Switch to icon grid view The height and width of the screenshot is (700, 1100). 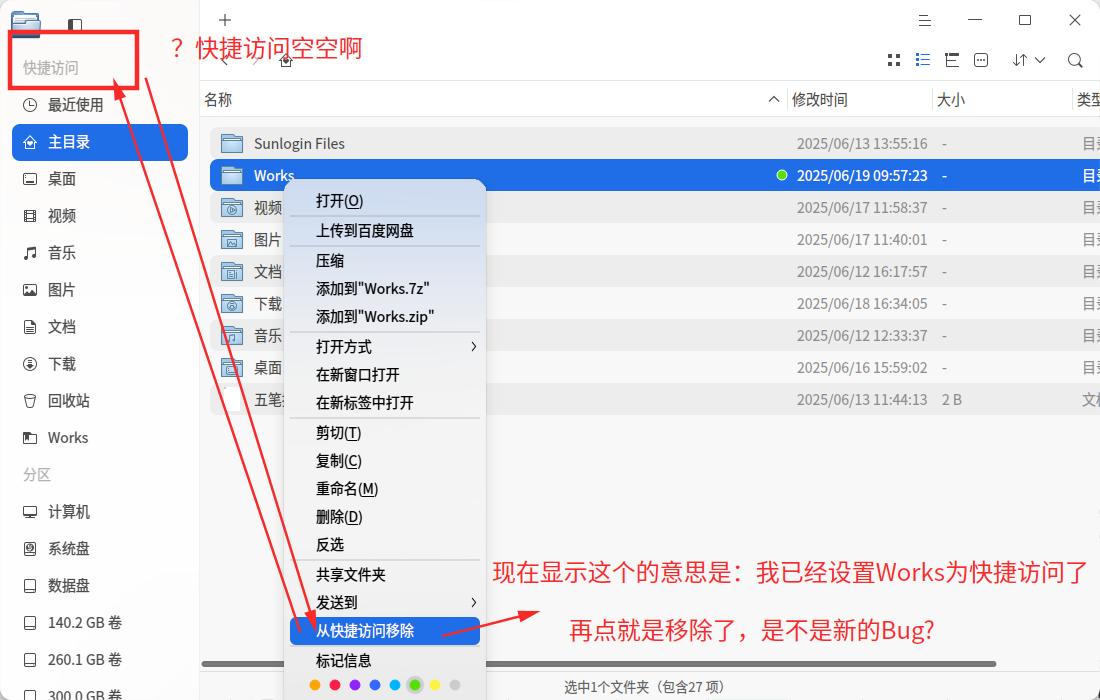tap(894, 60)
